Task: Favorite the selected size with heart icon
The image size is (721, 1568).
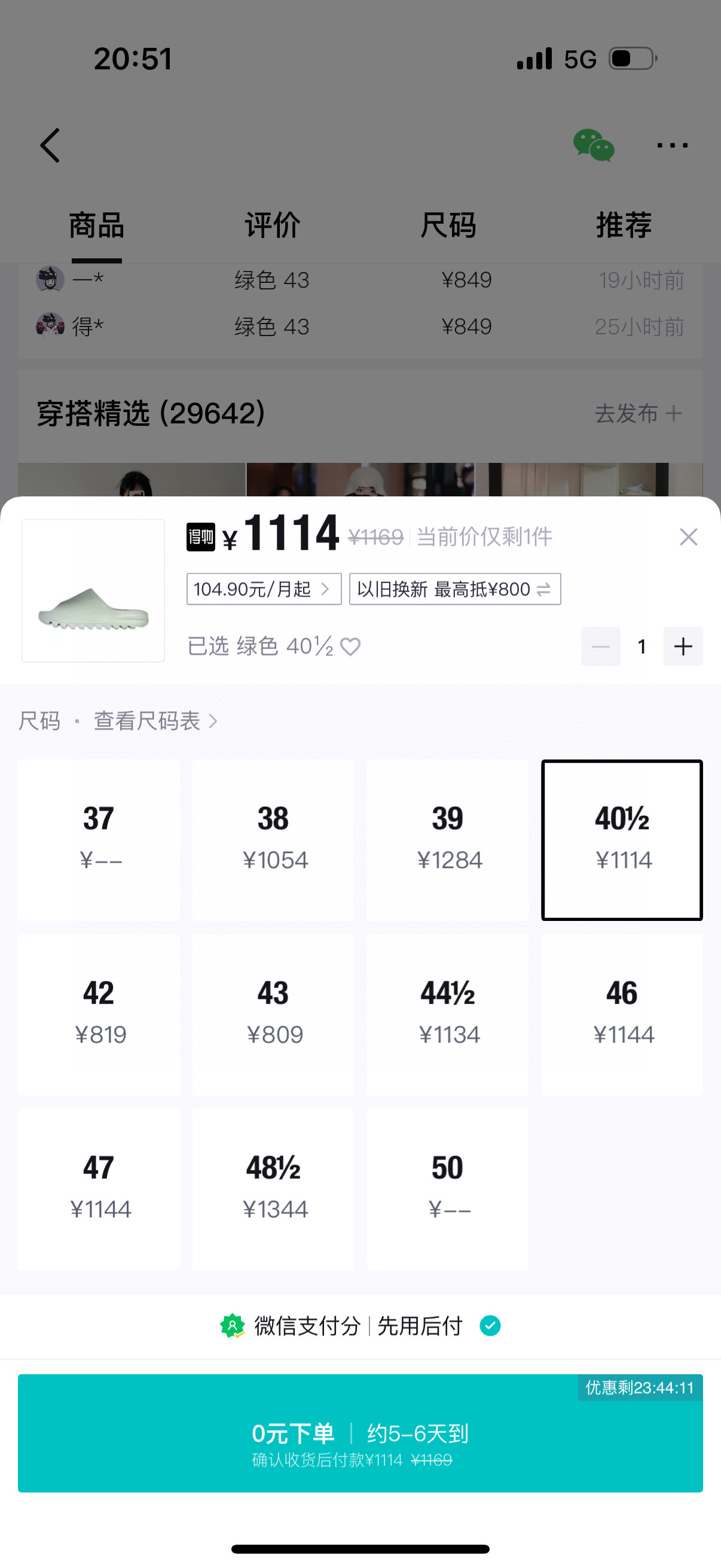Action: pyautogui.click(x=350, y=646)
